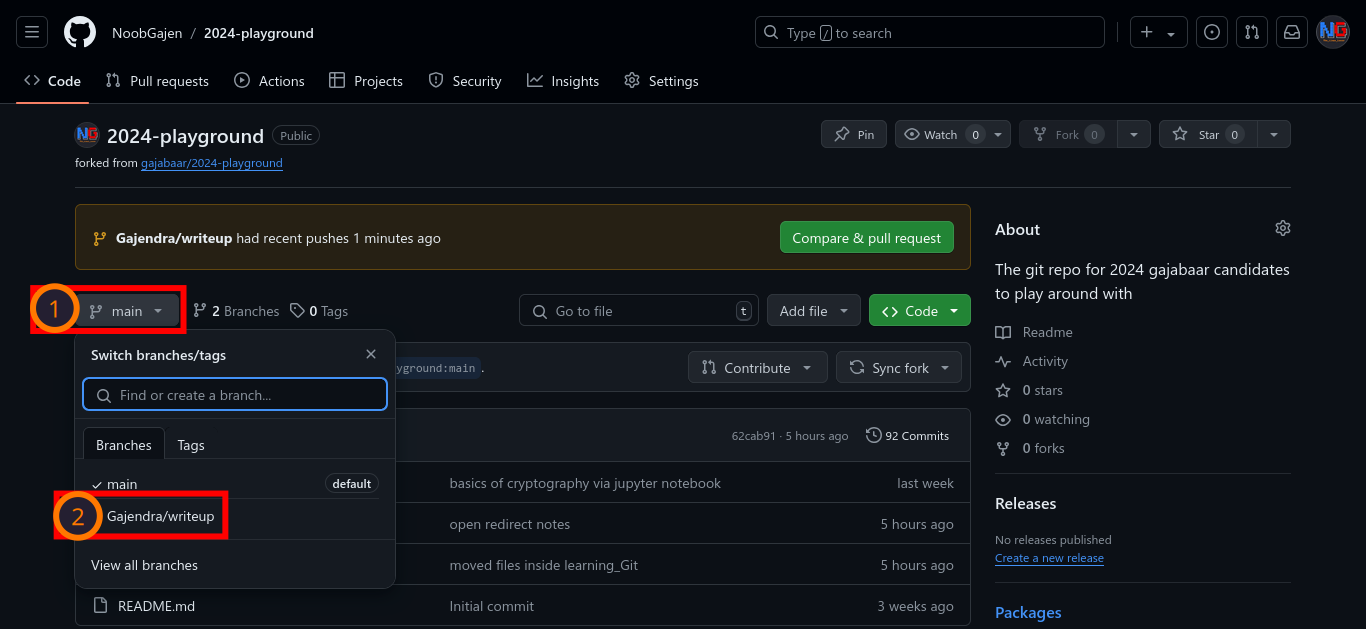Viewport: 1366px width, 629px height.
Task: Open the Contribute dropdown
Action: tap(757, 368)
